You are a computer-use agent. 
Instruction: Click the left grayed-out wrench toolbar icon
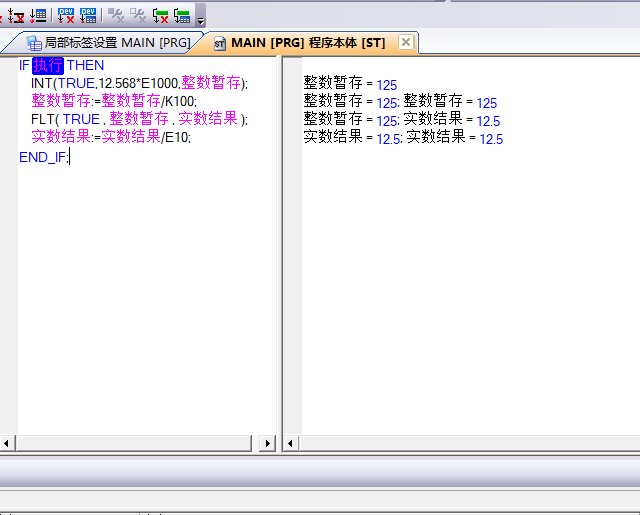[x=116, y=14]
